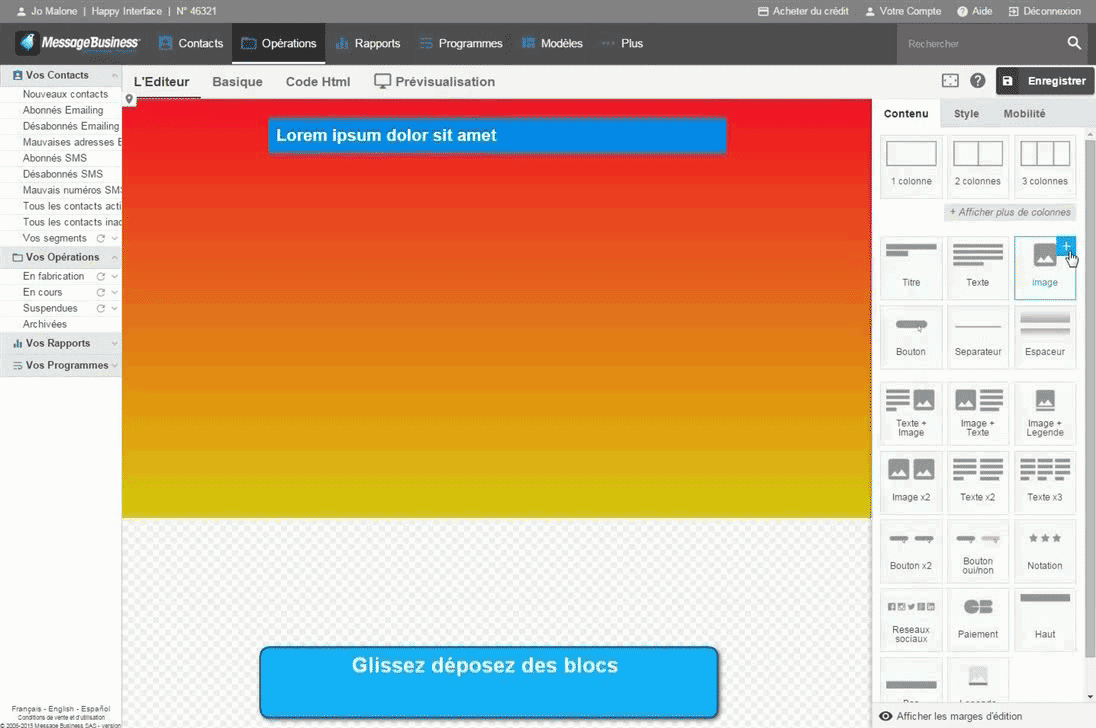
Task: Select the Haut block
Action: [1044, 619]
